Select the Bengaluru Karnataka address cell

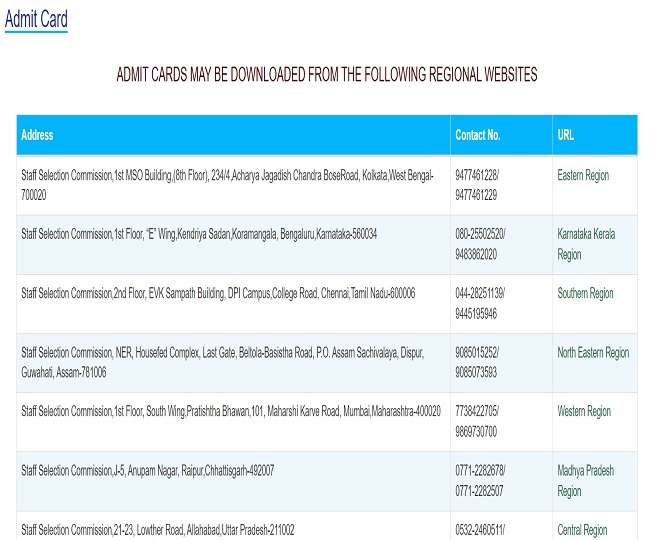coord(233,245)
